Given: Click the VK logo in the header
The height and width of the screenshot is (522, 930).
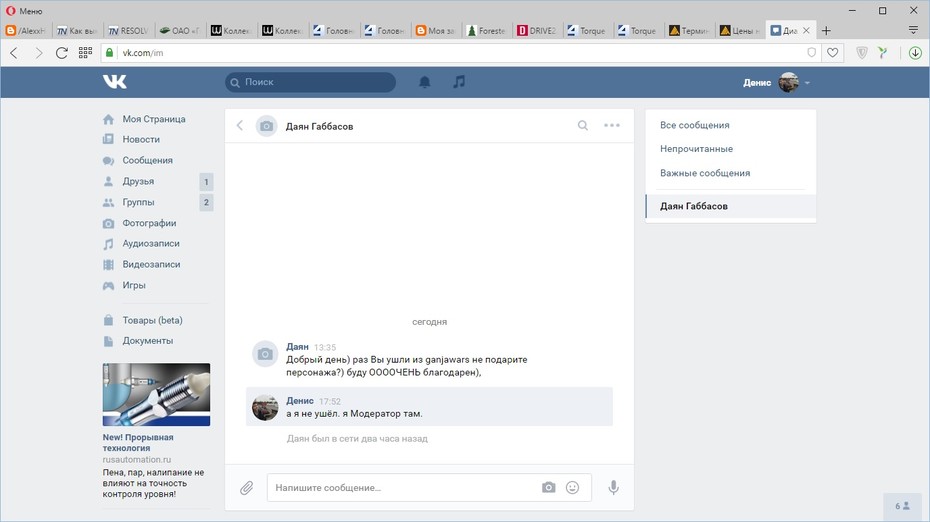Looking at the screenshot, I should 114,81.
